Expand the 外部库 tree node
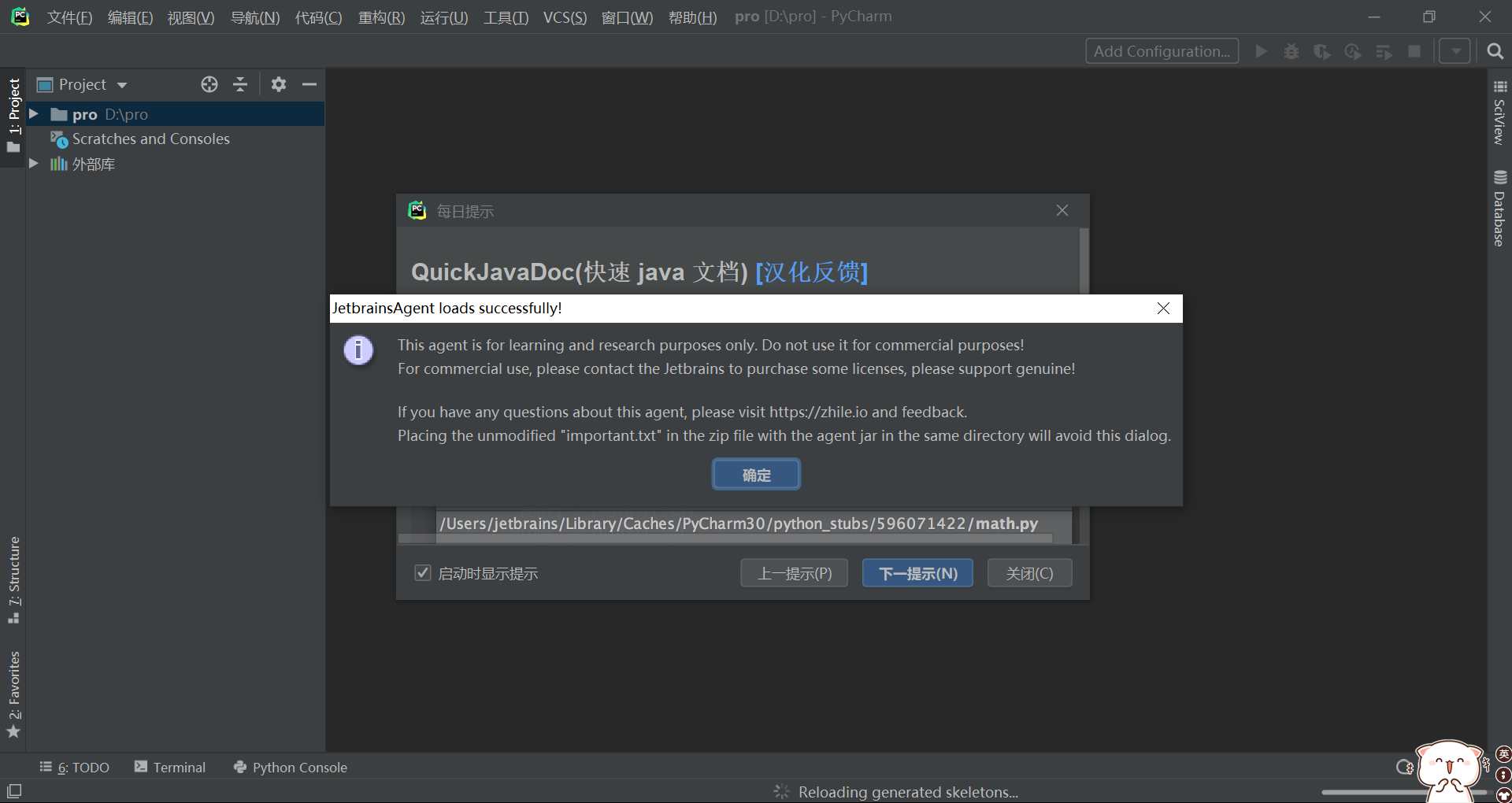Image resolution: width=1512 pixels, height=803 pixels. [x=34, y=164]
